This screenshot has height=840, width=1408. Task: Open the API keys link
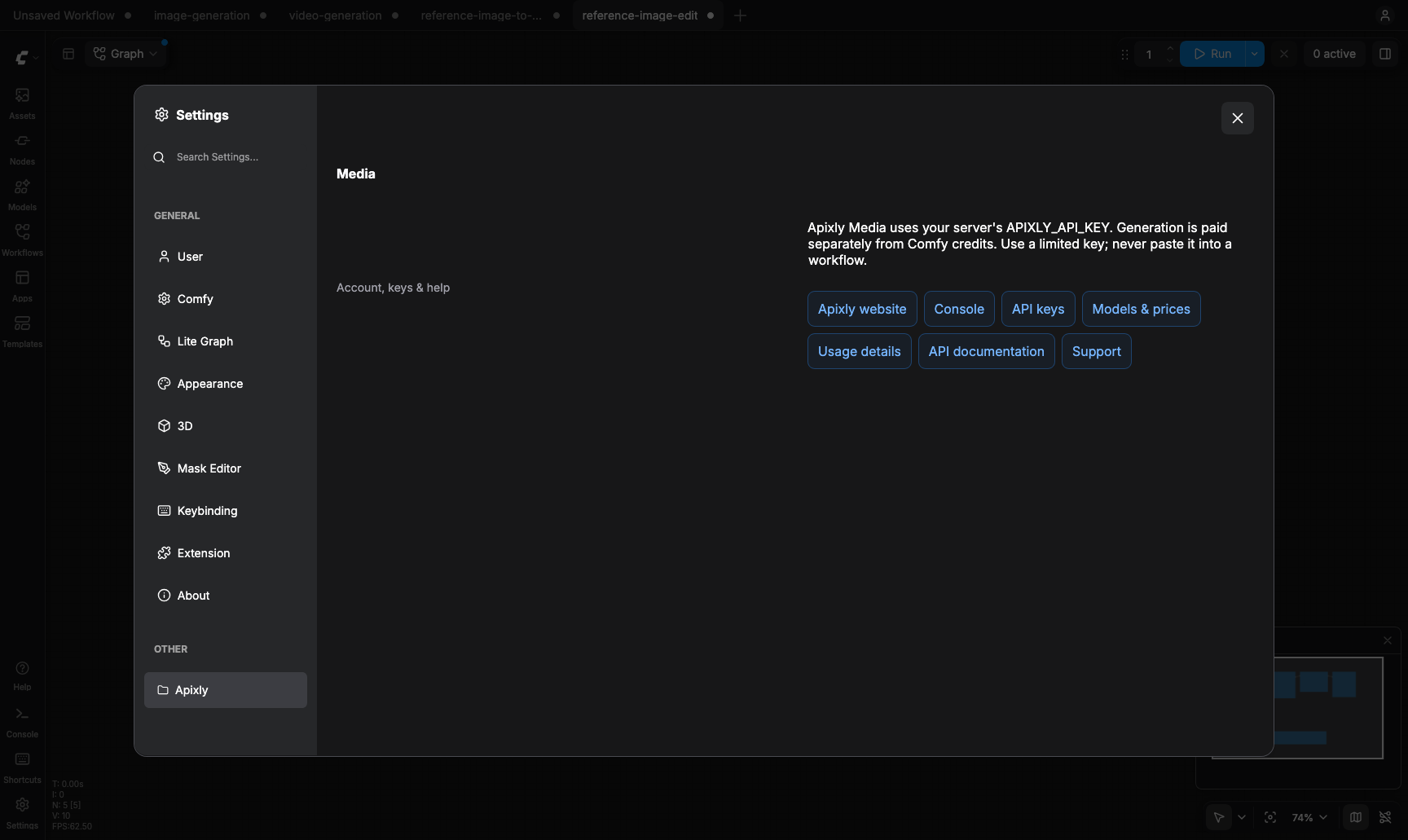click(x=1038, y=309)
